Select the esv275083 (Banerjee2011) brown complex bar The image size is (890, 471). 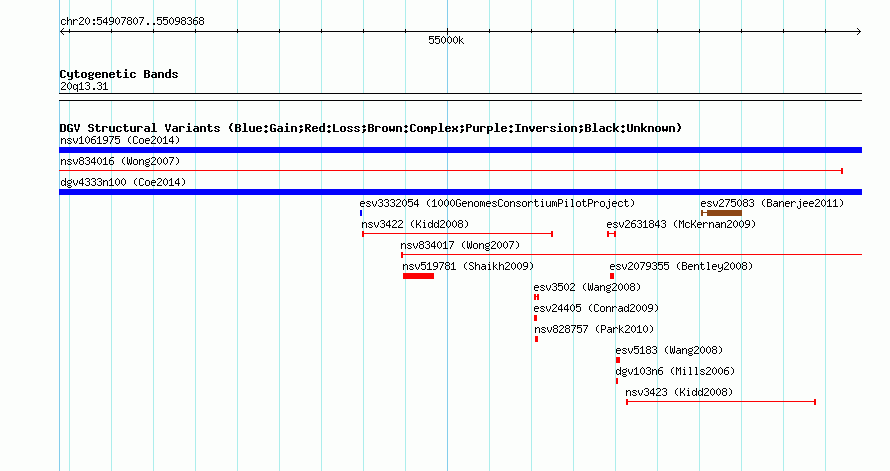[722, 213]
